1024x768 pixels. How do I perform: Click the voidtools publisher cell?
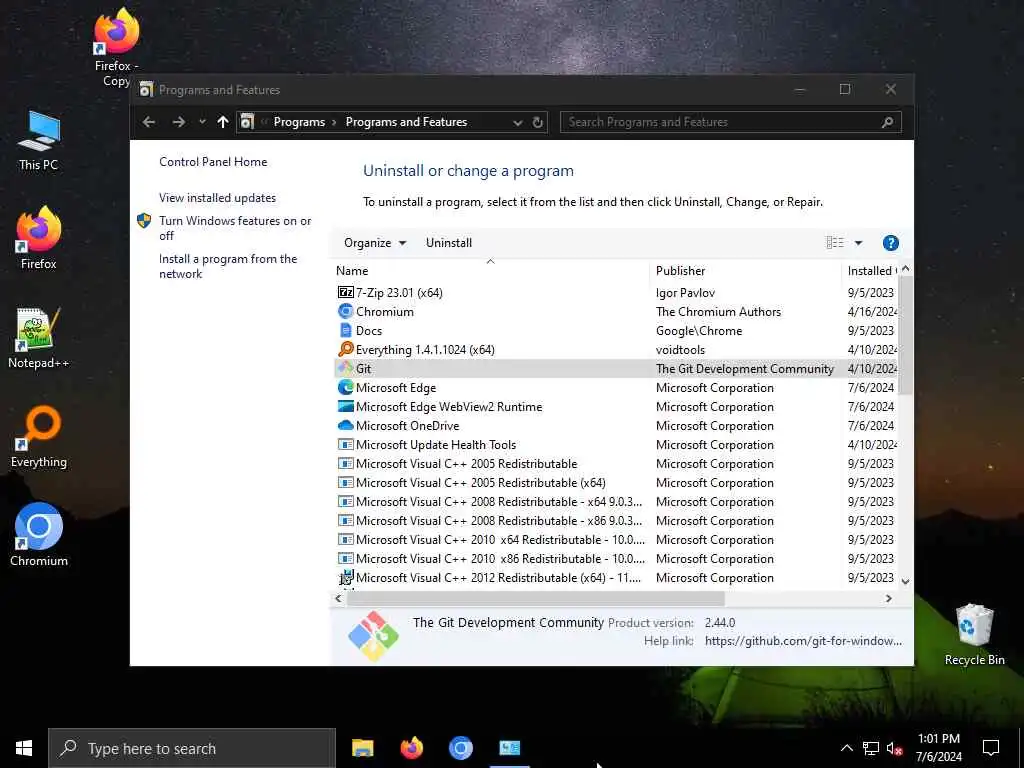(680, 350)
